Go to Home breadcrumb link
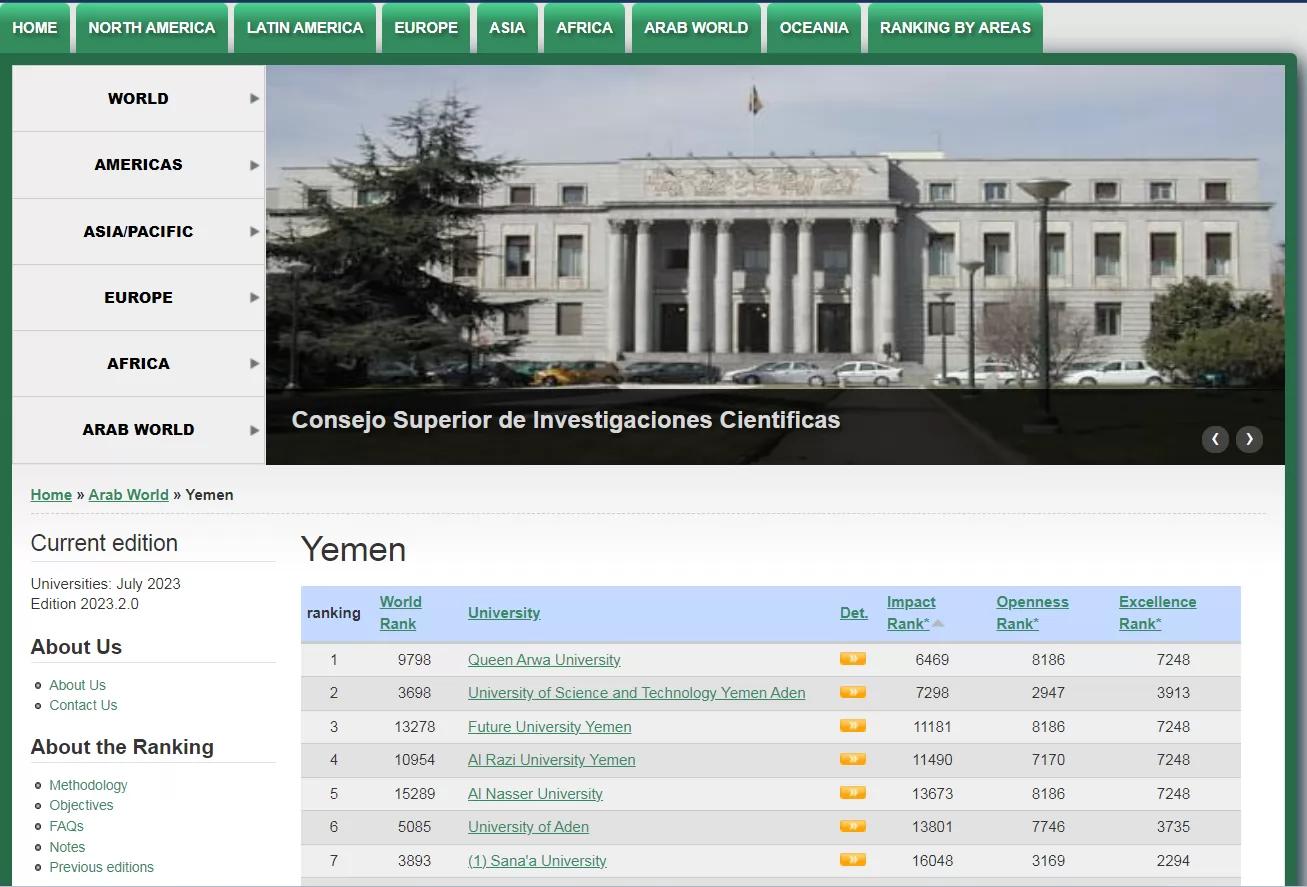This screenshot has width=1307, height=887. click(x=51, y=495)
